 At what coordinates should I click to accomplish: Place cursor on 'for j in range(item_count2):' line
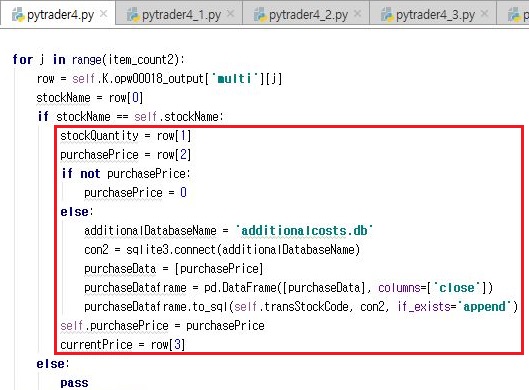click(99, 59)
